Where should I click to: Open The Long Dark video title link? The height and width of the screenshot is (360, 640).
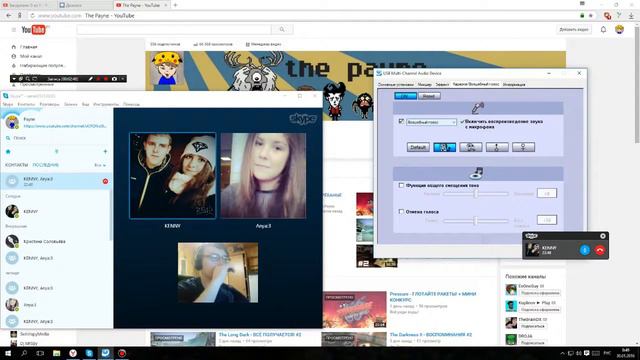point(260,335)
